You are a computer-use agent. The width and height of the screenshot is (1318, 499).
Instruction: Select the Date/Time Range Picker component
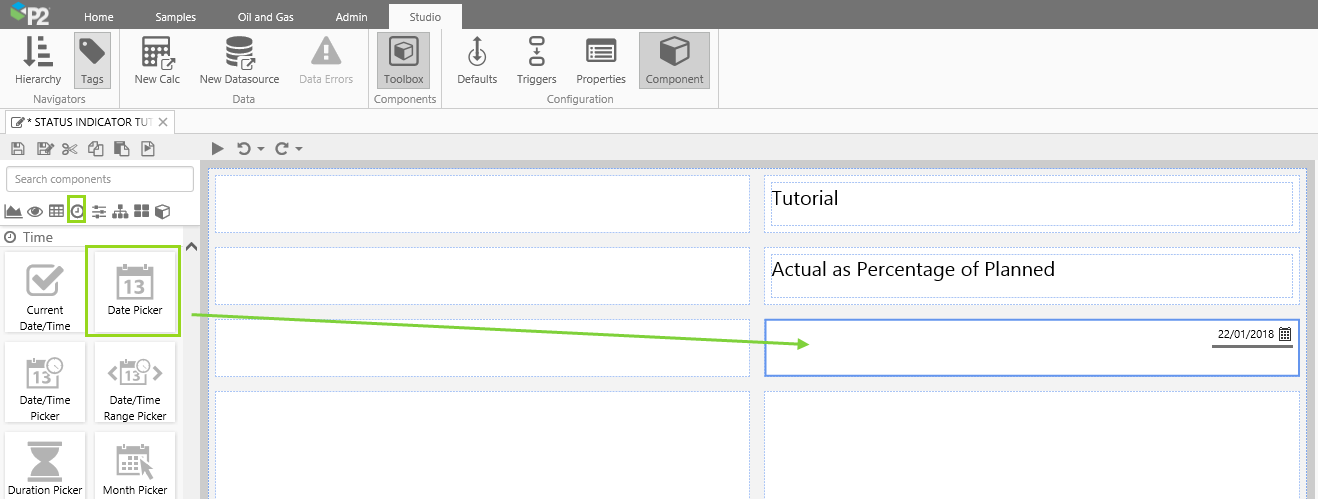click(135, 382)
